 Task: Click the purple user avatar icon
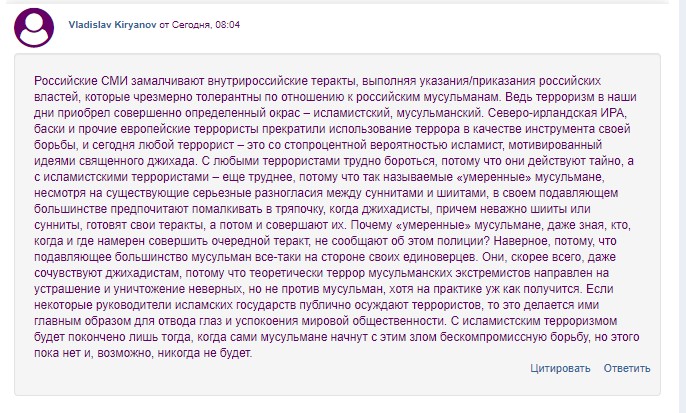tap(36, 27)
